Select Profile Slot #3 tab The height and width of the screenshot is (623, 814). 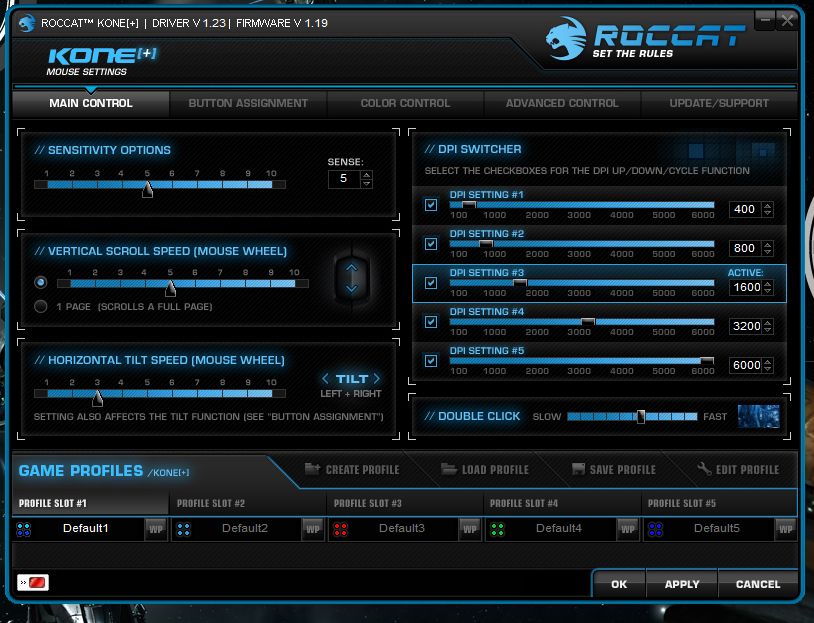pos(405,503)
